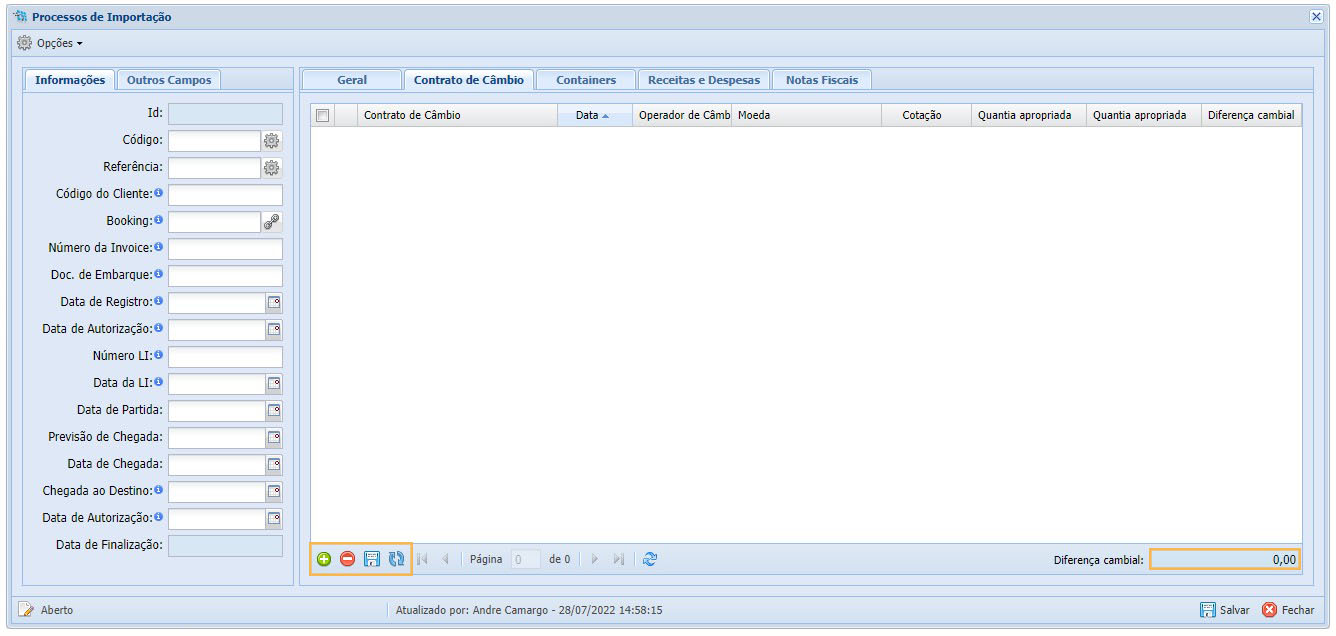The width and height of the screenshot is (1336, 636).
Task: Switch to the Outros Campos tab
Action: tap(169, 80)
